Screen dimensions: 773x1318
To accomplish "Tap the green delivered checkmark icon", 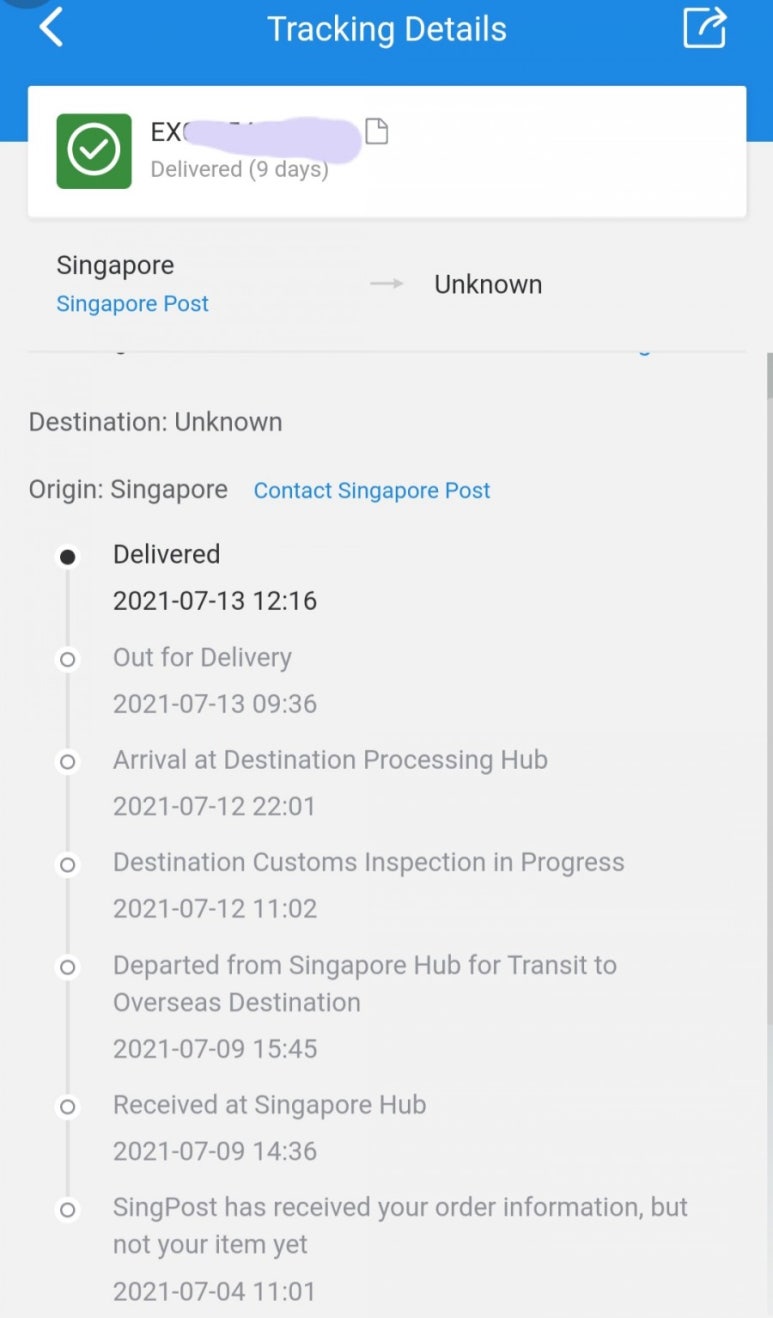I will (x=94, y=151).
